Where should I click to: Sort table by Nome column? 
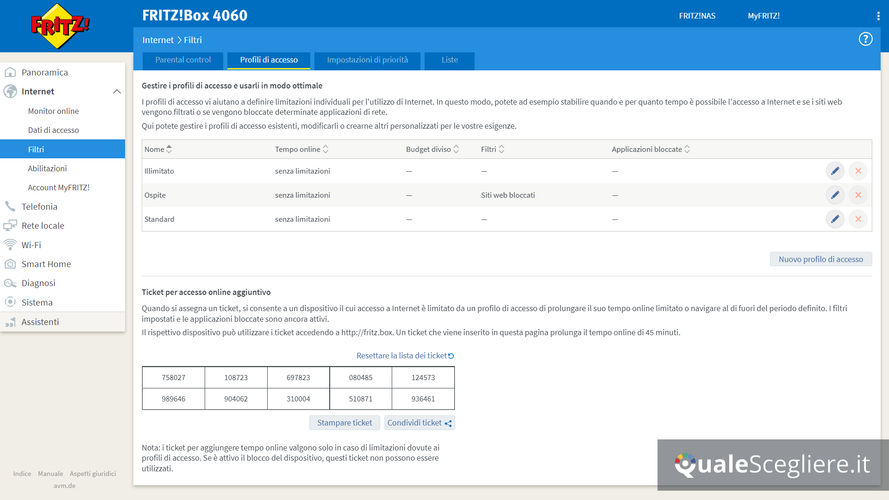[x=158, y=149]
